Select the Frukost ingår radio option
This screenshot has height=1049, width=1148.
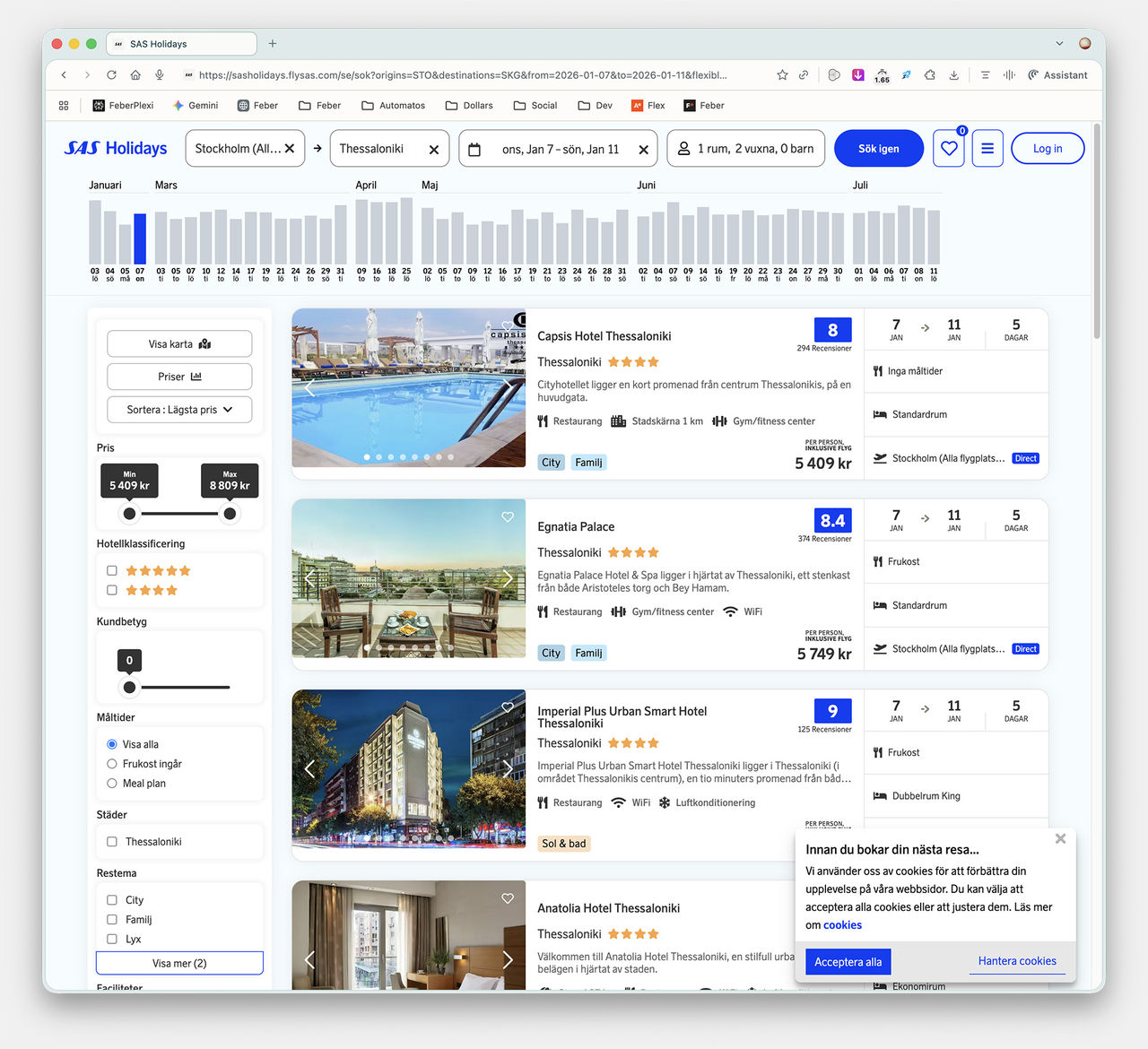pyautogui.click(x=112, y=764)
